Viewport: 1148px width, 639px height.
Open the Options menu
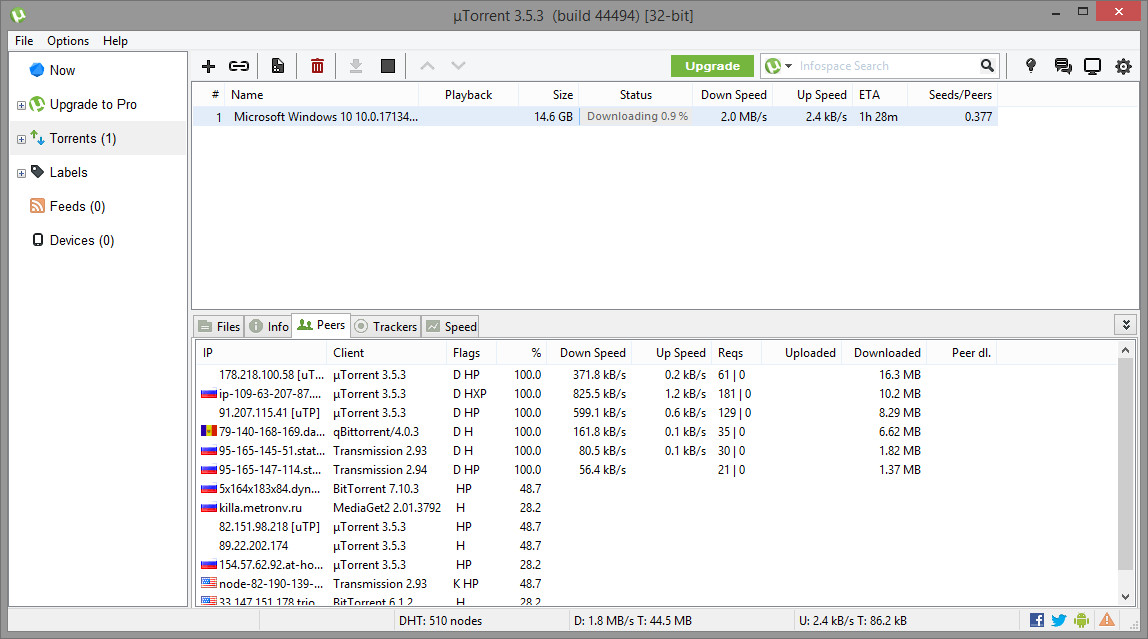pos(68,41)
